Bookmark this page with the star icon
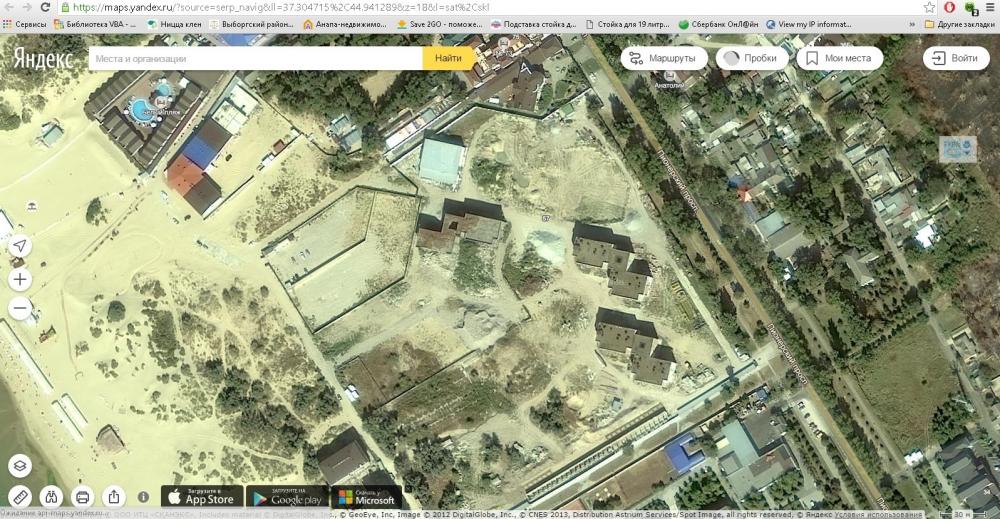 point(929,7)
